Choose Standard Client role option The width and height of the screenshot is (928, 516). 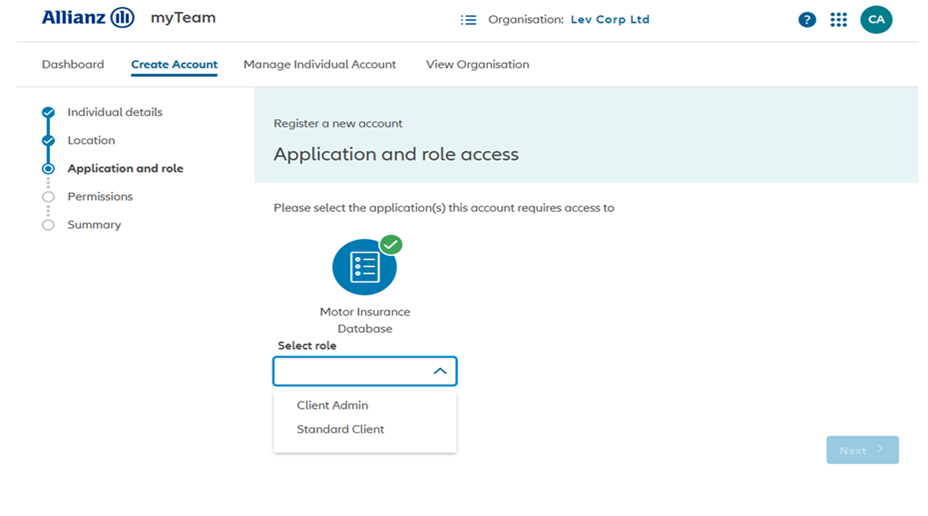click(340, 429)
